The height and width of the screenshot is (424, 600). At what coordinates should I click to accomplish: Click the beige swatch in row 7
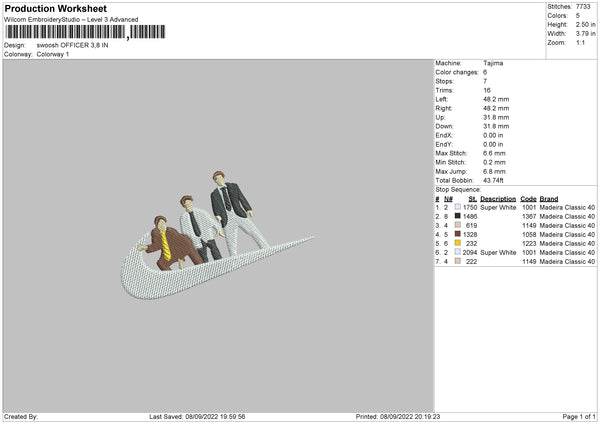pos(458,261)
